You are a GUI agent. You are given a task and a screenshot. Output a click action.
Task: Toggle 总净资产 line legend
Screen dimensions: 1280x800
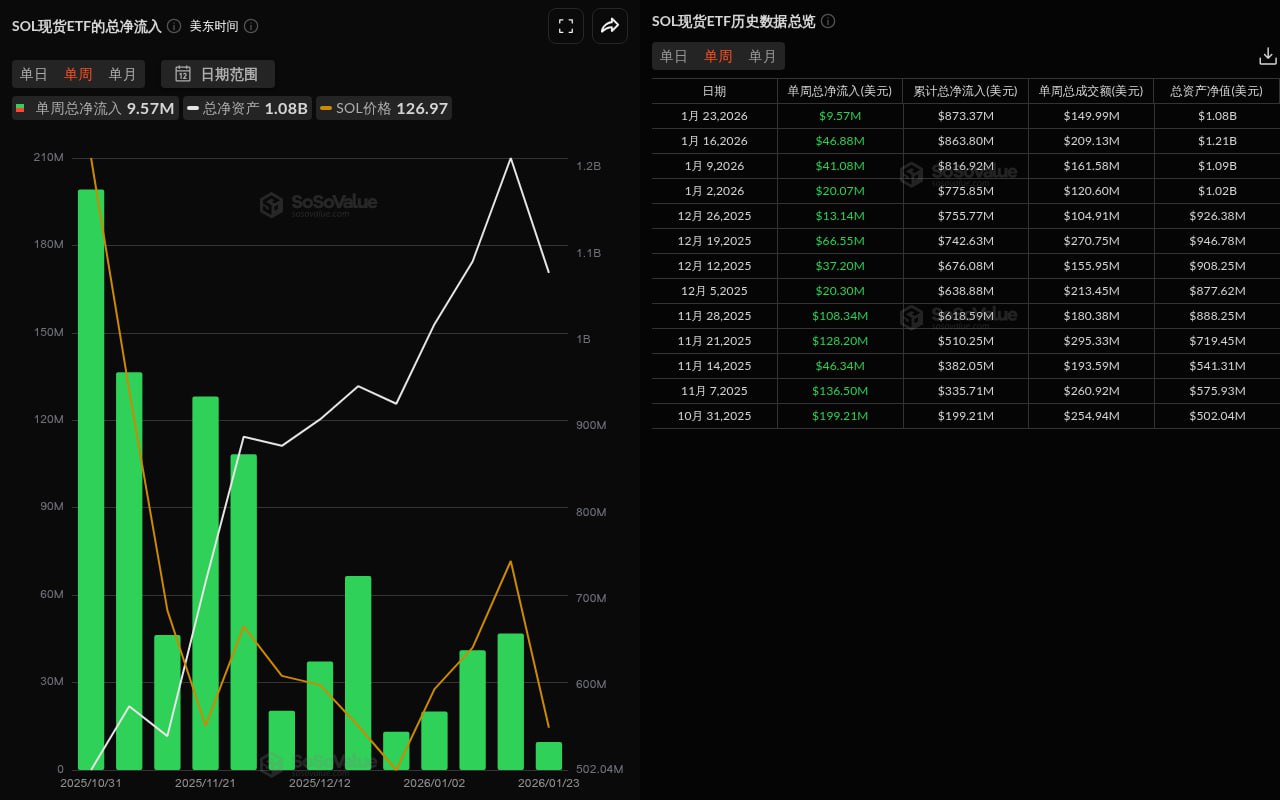click(x=247, y=108)
